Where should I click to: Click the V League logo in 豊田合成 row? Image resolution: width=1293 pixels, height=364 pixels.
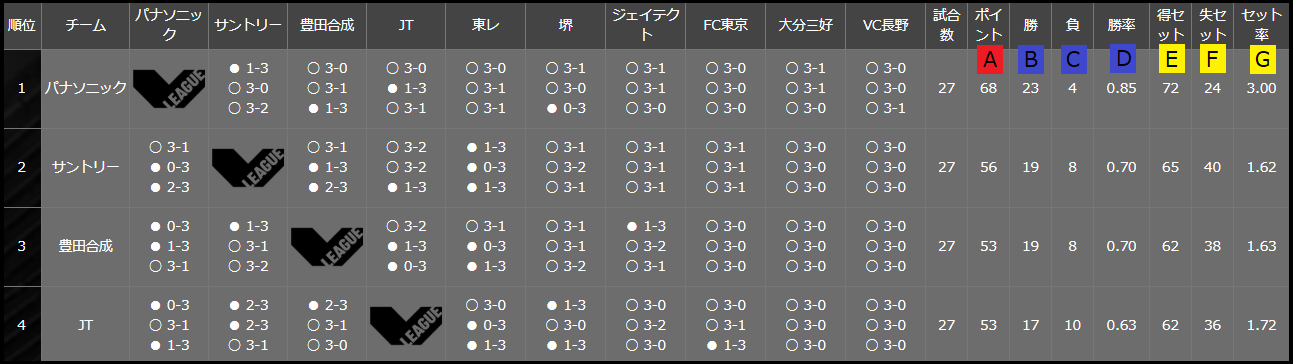[327, 246]
